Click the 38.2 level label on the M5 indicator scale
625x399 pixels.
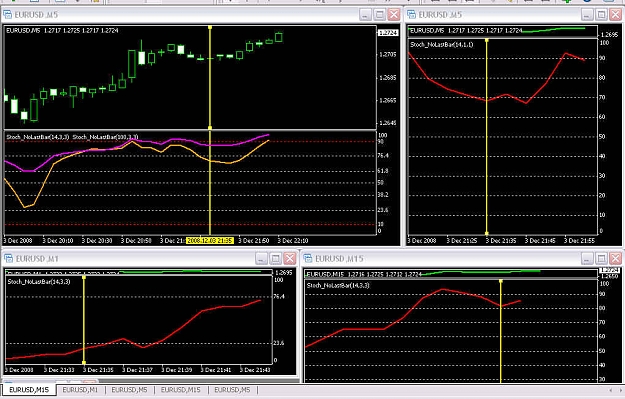[x=383, y=195]
